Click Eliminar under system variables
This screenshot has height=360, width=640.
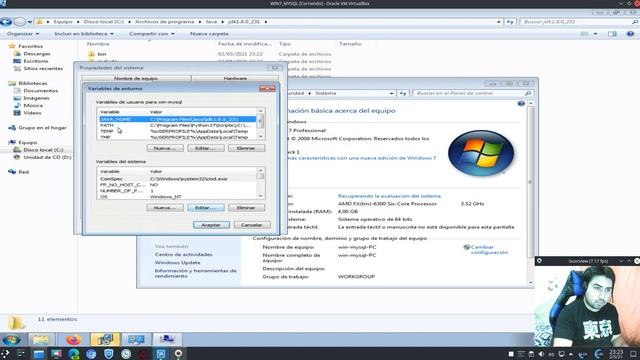246,208
